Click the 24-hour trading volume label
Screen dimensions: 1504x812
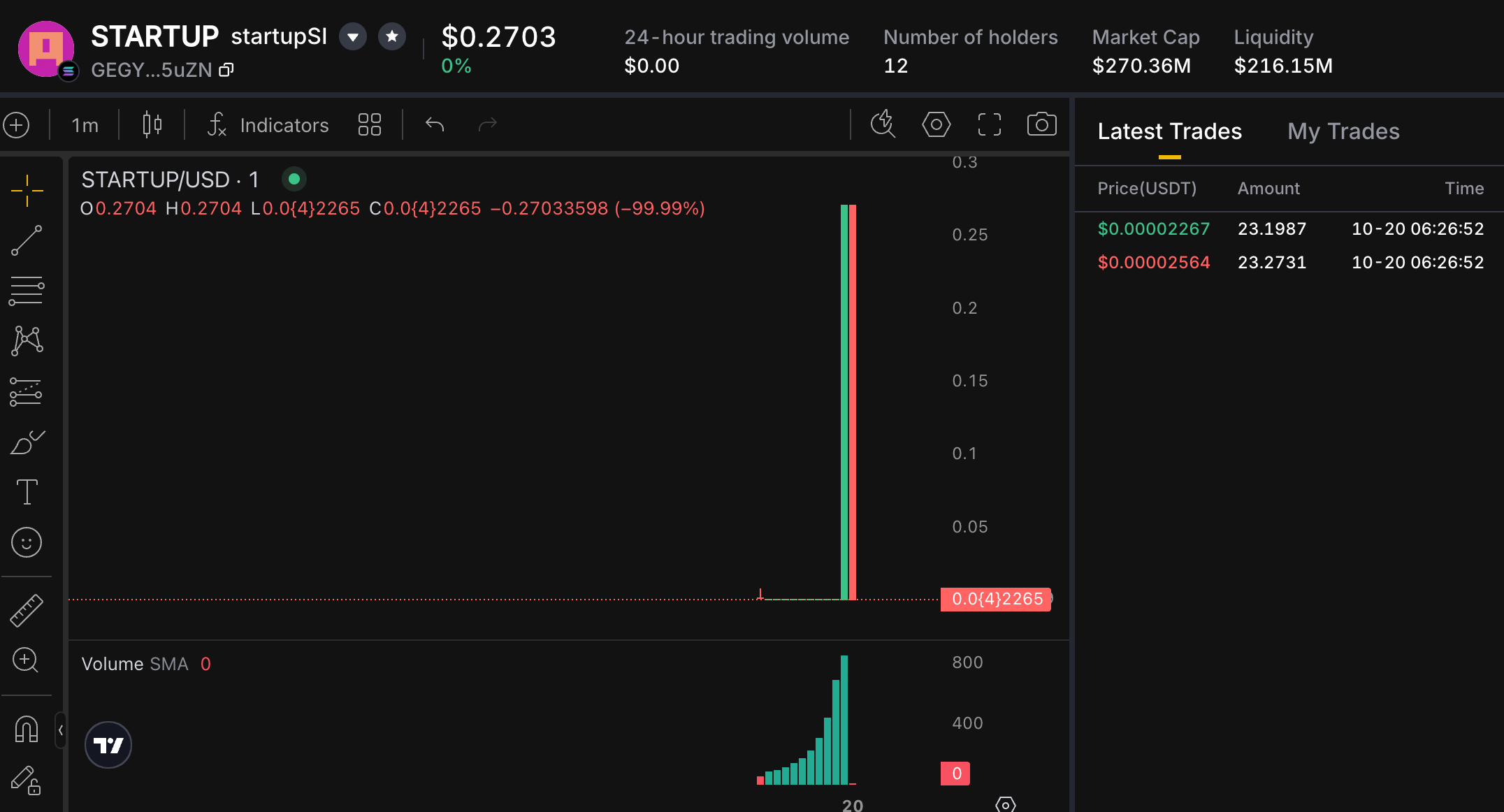[737, 37]
